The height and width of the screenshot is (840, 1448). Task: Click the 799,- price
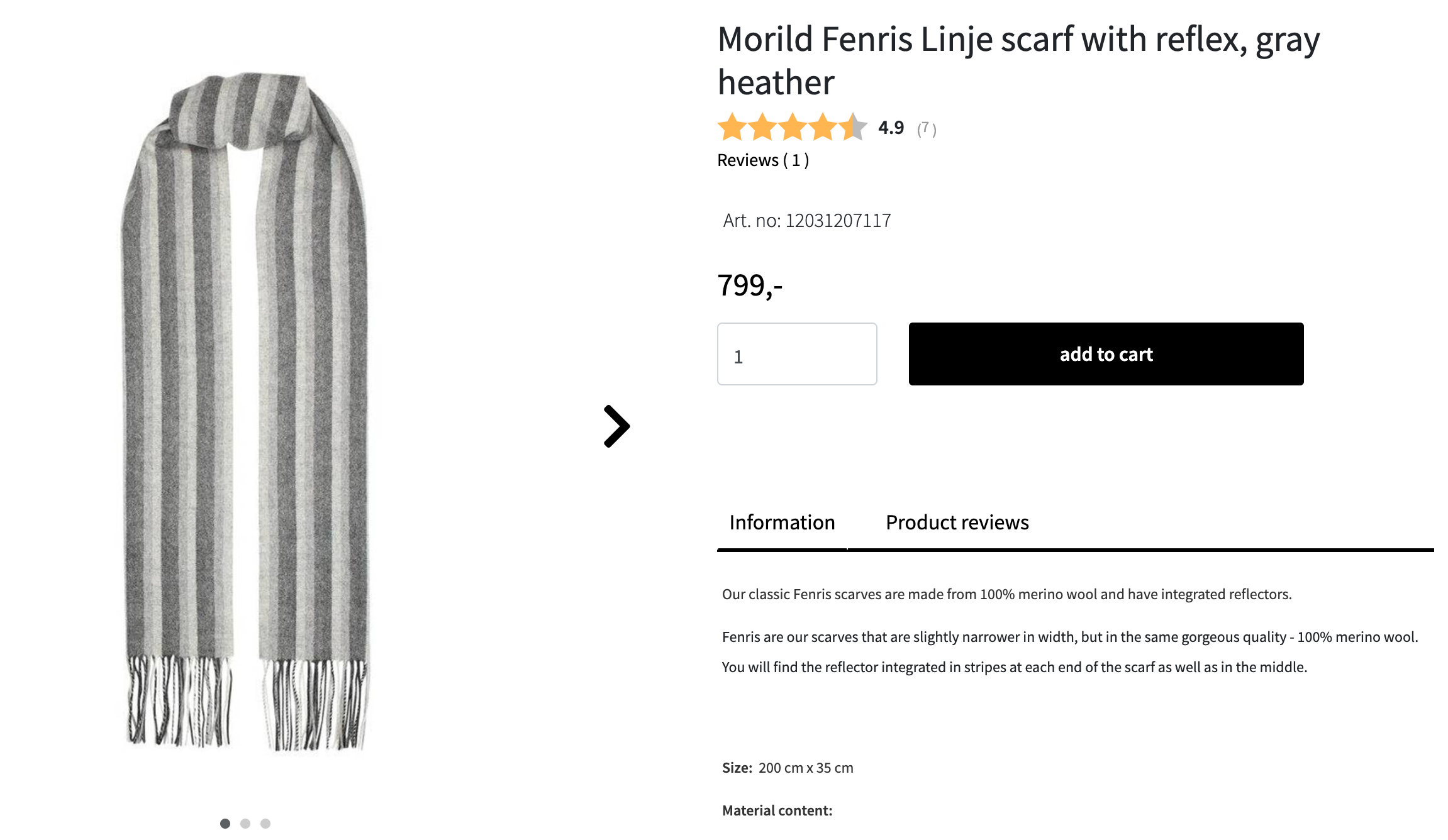click(x=750, y=285)
